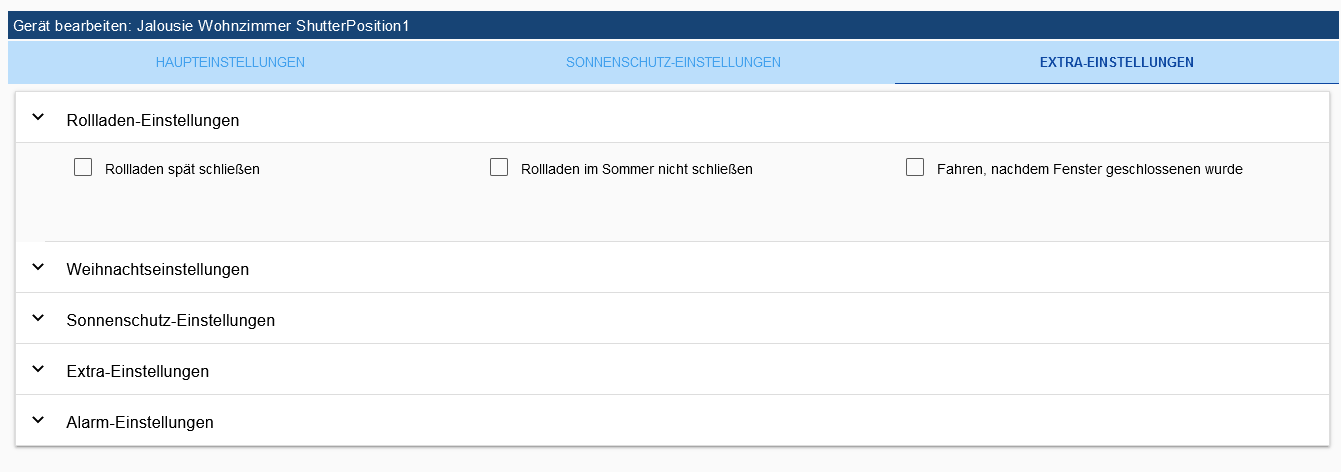Click the 'Rollladen im Sommer nicht schließen' label
This screenshot has width=1341, height=472.
click(x=637, y=169)
